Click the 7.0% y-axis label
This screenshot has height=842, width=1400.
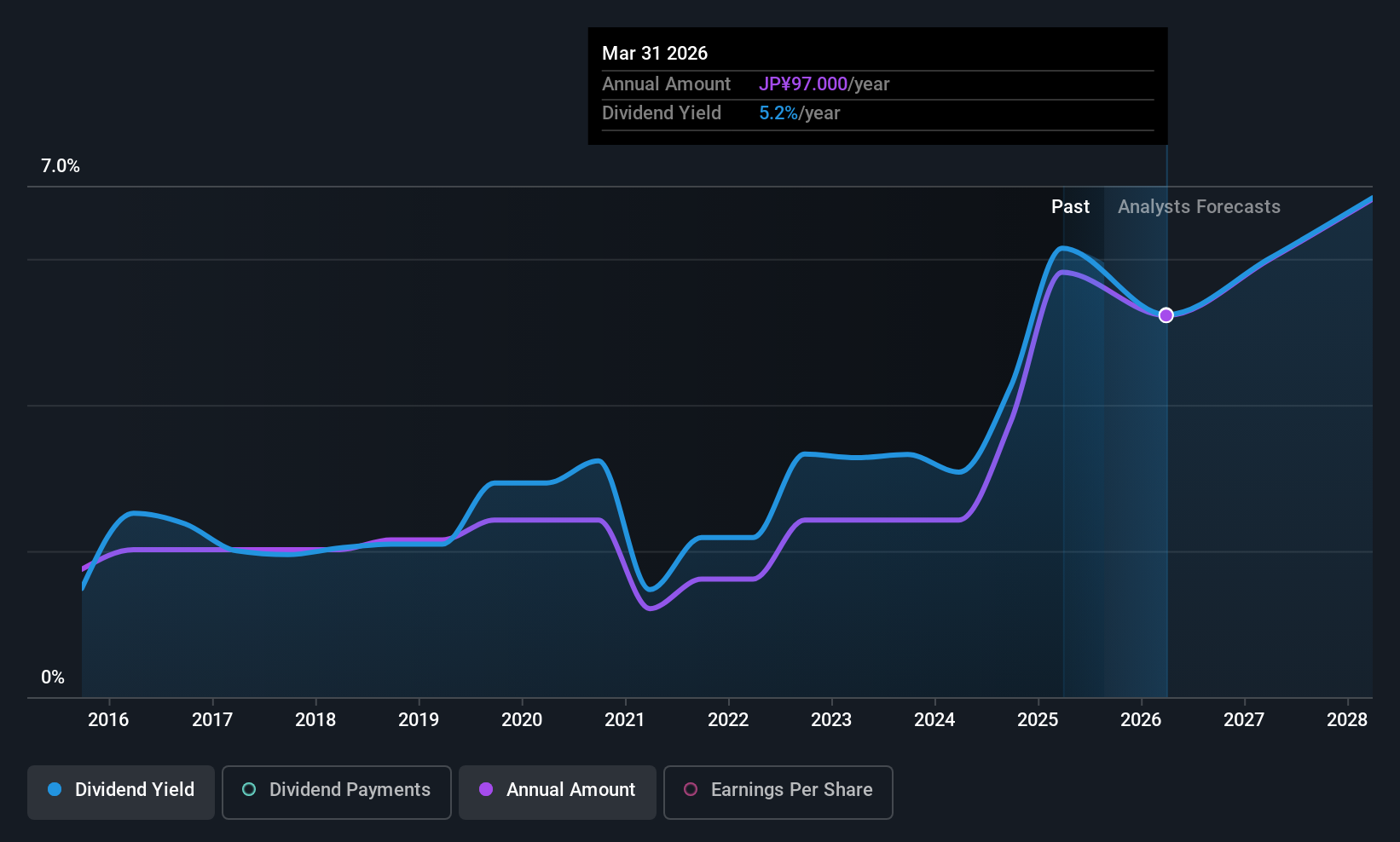click(61, 166)
